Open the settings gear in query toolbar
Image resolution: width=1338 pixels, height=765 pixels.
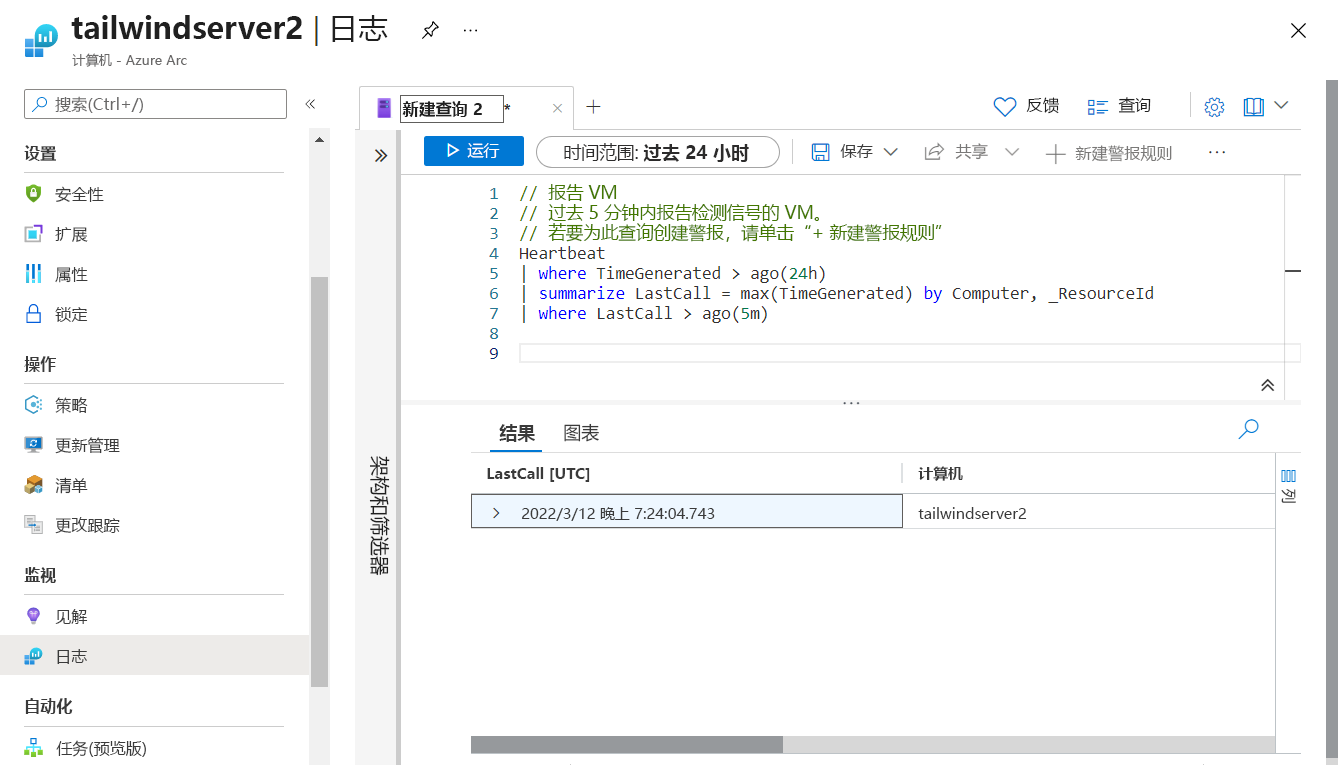[1214, 107]
